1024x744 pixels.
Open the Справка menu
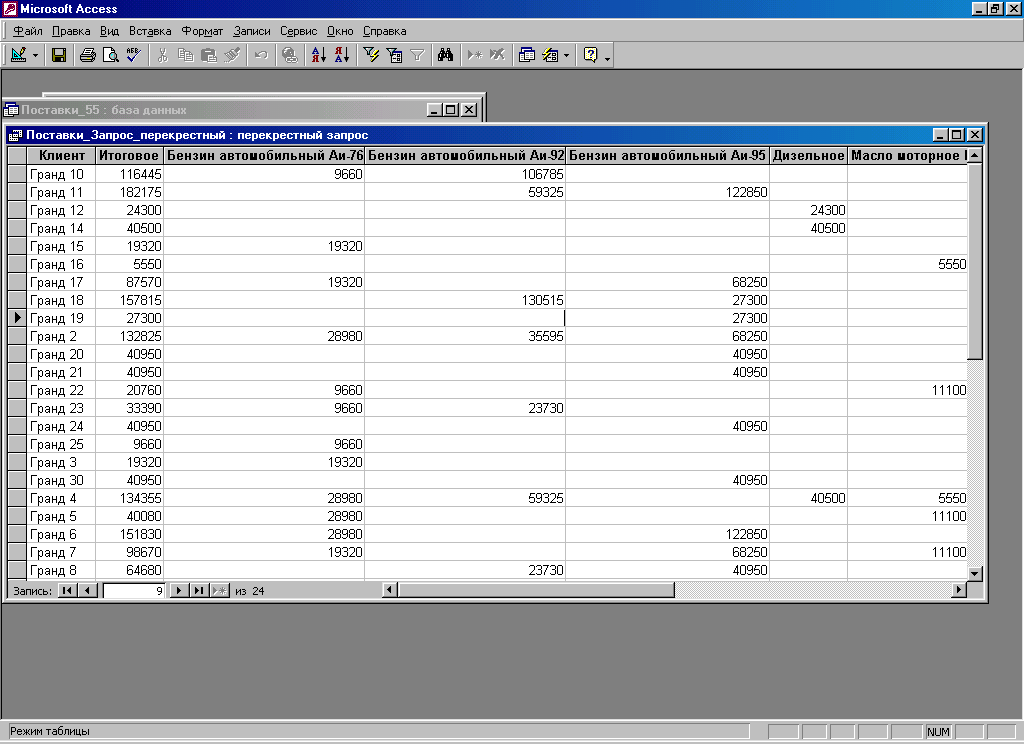(385, 31)
